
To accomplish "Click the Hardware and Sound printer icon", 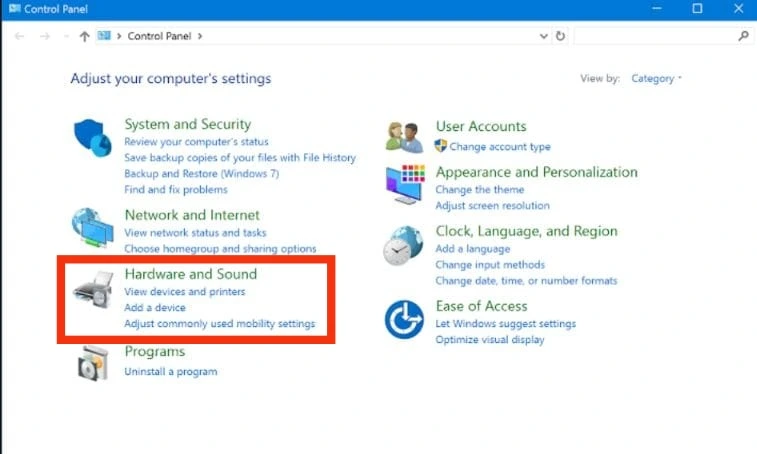I will pyautogui.click(x=93, y=289).
